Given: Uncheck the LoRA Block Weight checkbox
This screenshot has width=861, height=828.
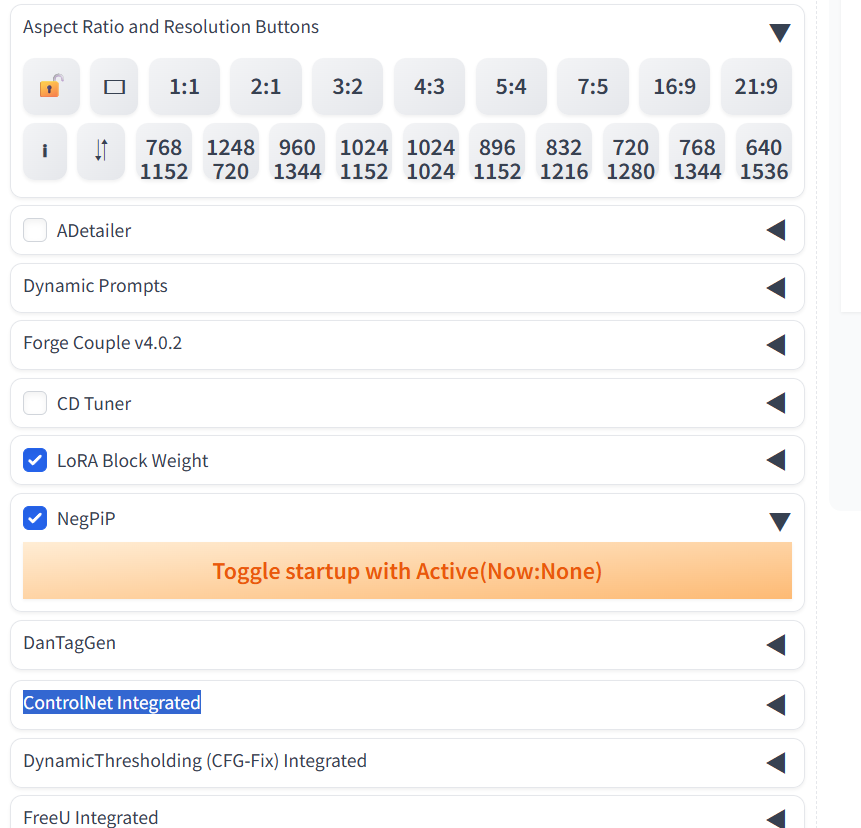Looking at the screenshot, I should coord(35,461).
